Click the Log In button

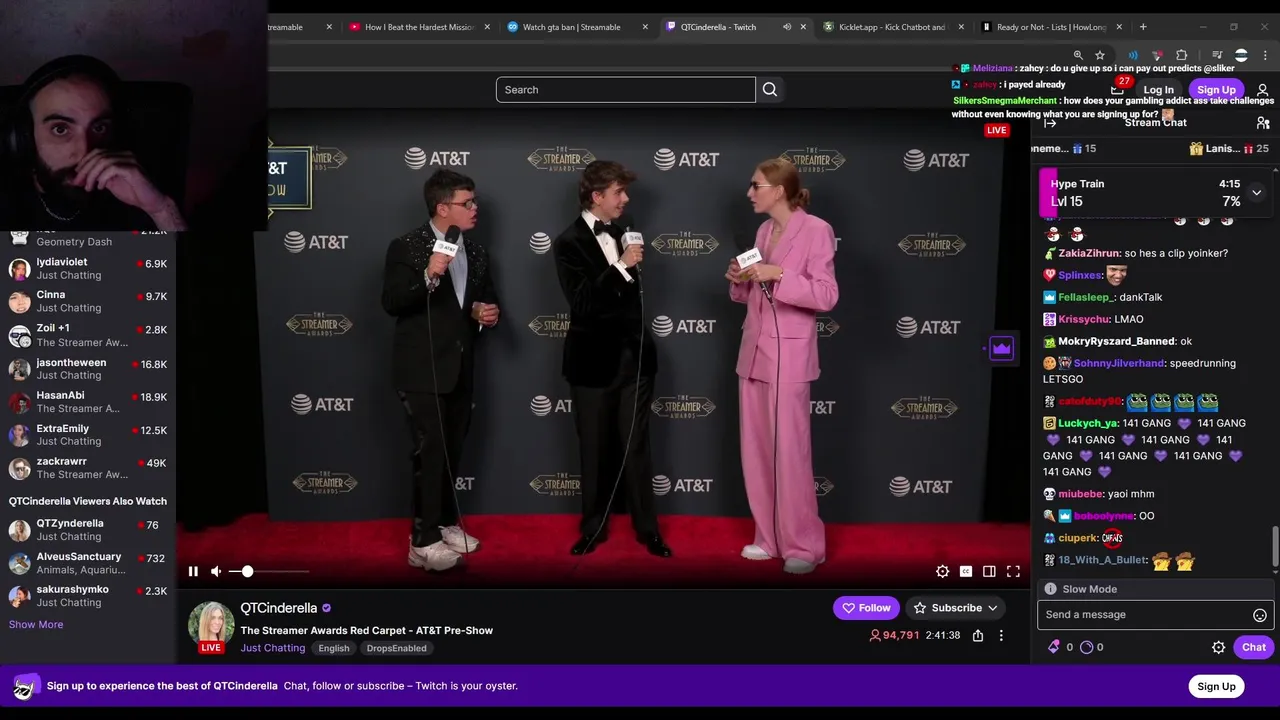(1158, 90)
